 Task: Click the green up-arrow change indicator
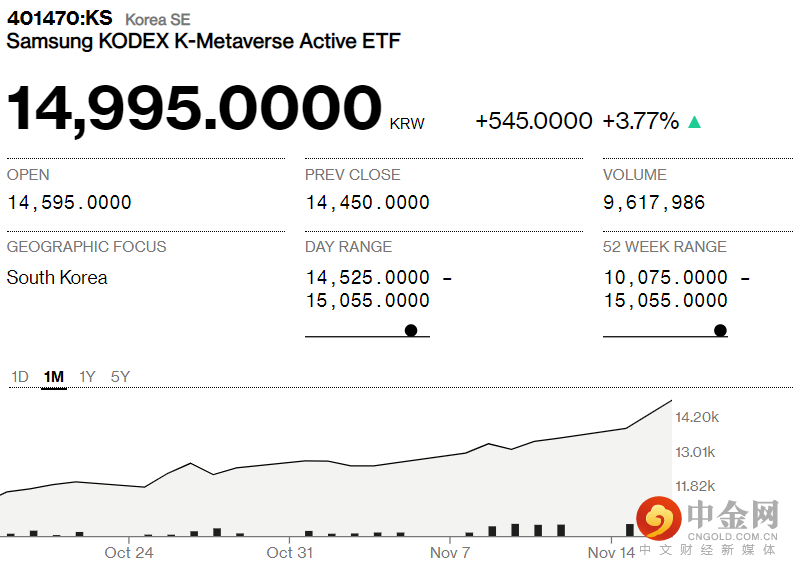tap(694, 122)
